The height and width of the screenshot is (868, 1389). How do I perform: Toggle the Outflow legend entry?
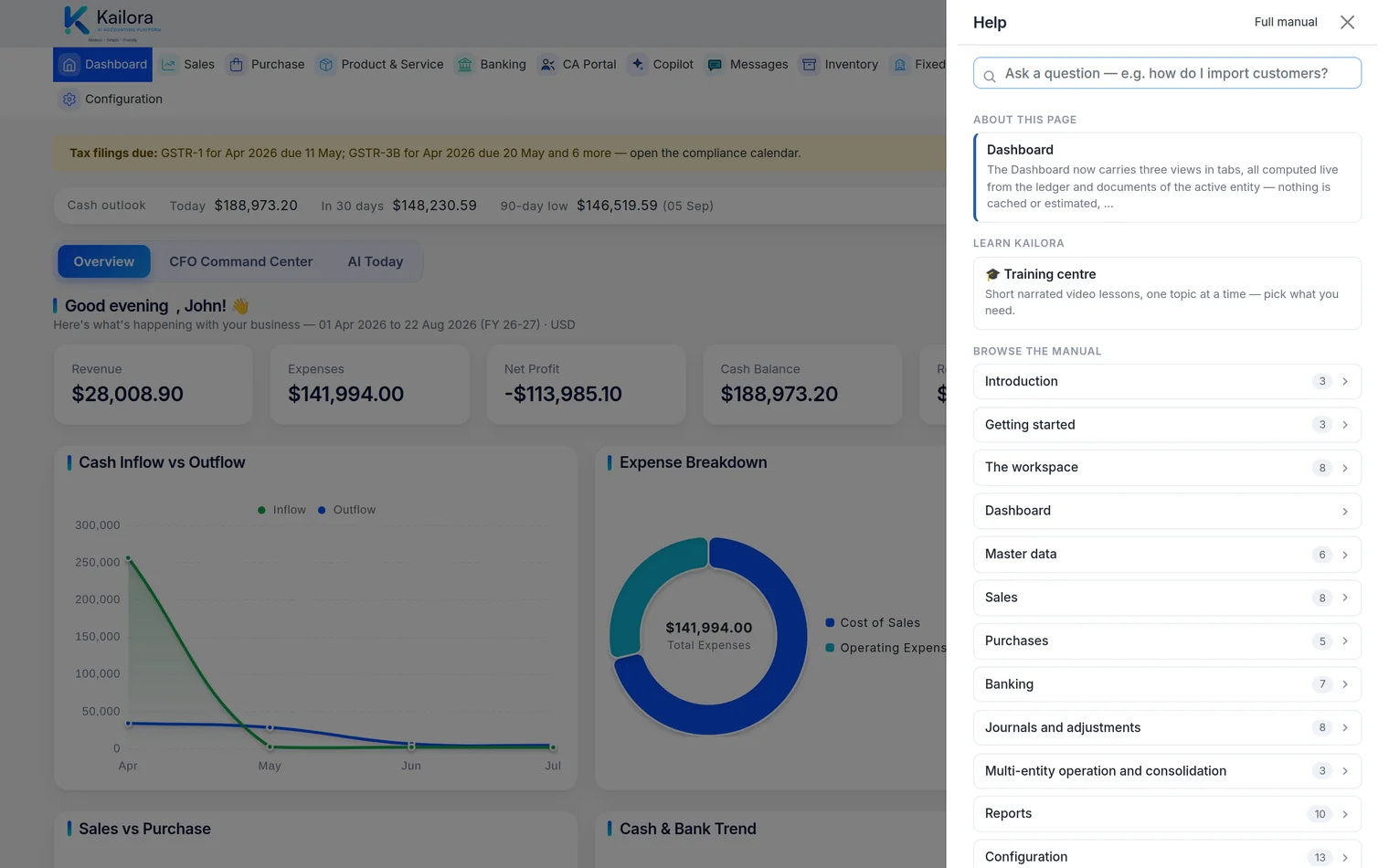(x=346, y=510)
